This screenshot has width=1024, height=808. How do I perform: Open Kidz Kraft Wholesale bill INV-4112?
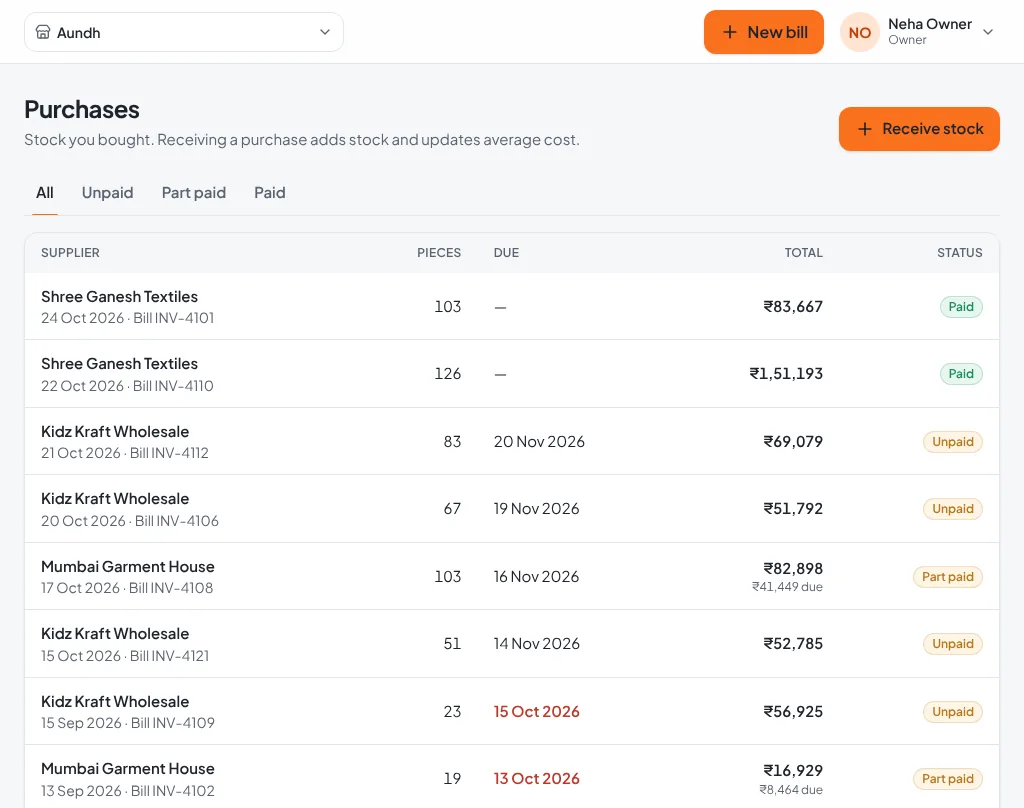[x=512, y=442]
